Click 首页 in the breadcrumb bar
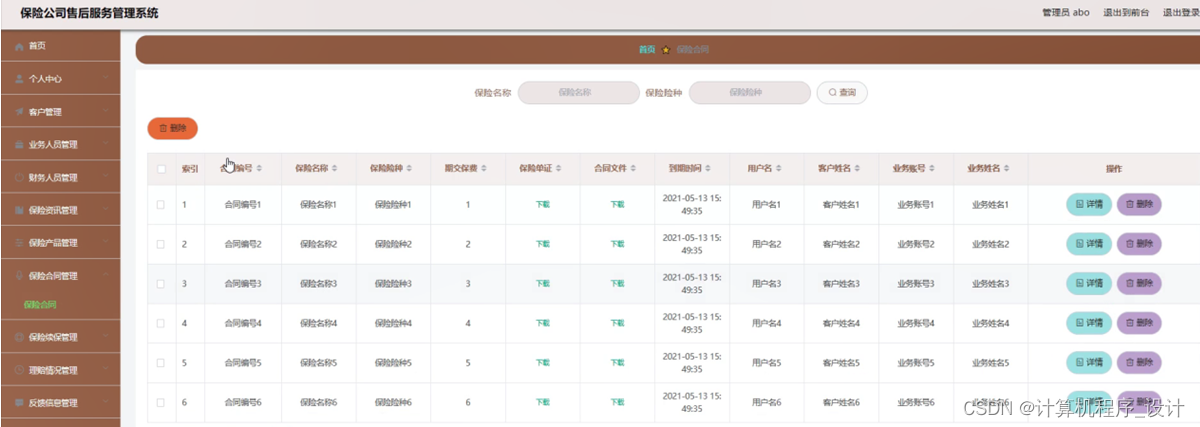 pos(647,49)
